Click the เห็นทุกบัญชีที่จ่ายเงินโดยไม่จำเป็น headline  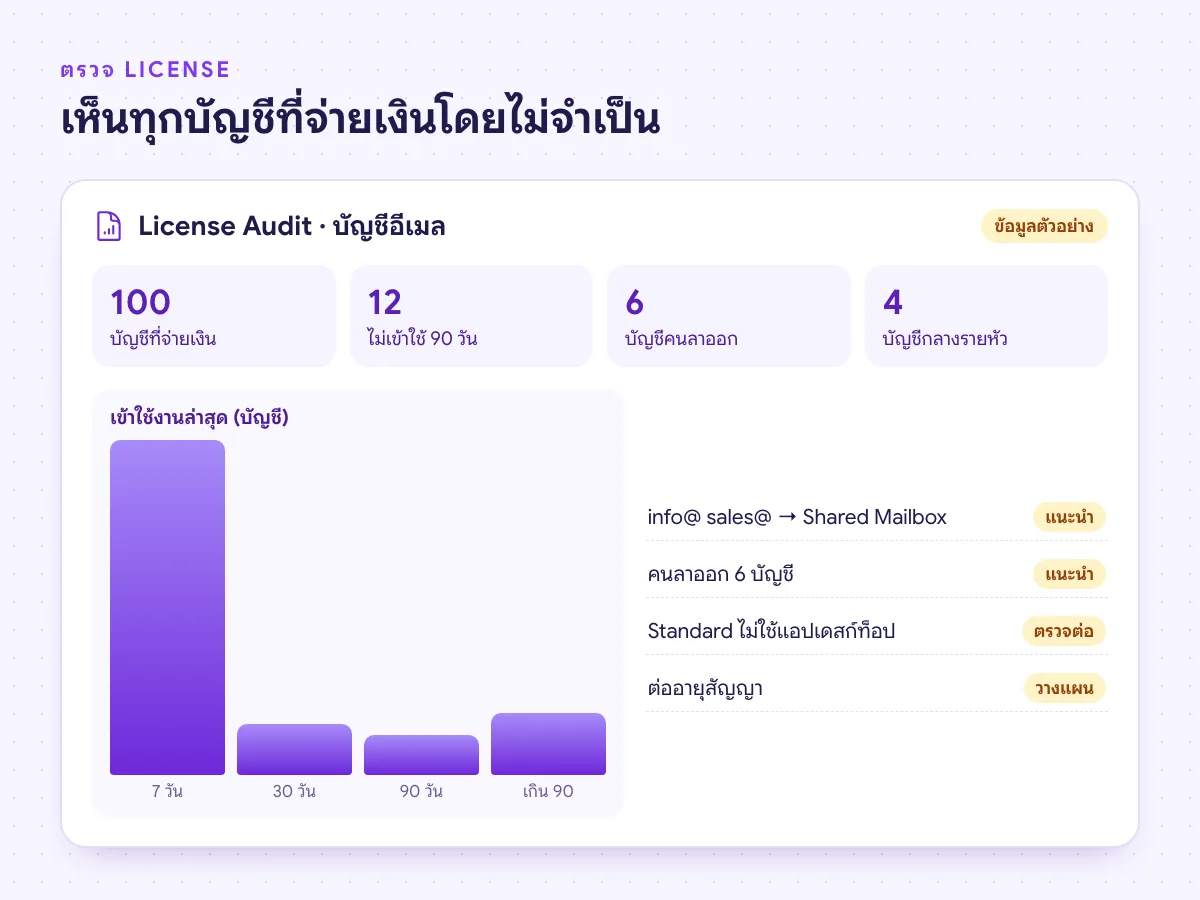(361, 120)
